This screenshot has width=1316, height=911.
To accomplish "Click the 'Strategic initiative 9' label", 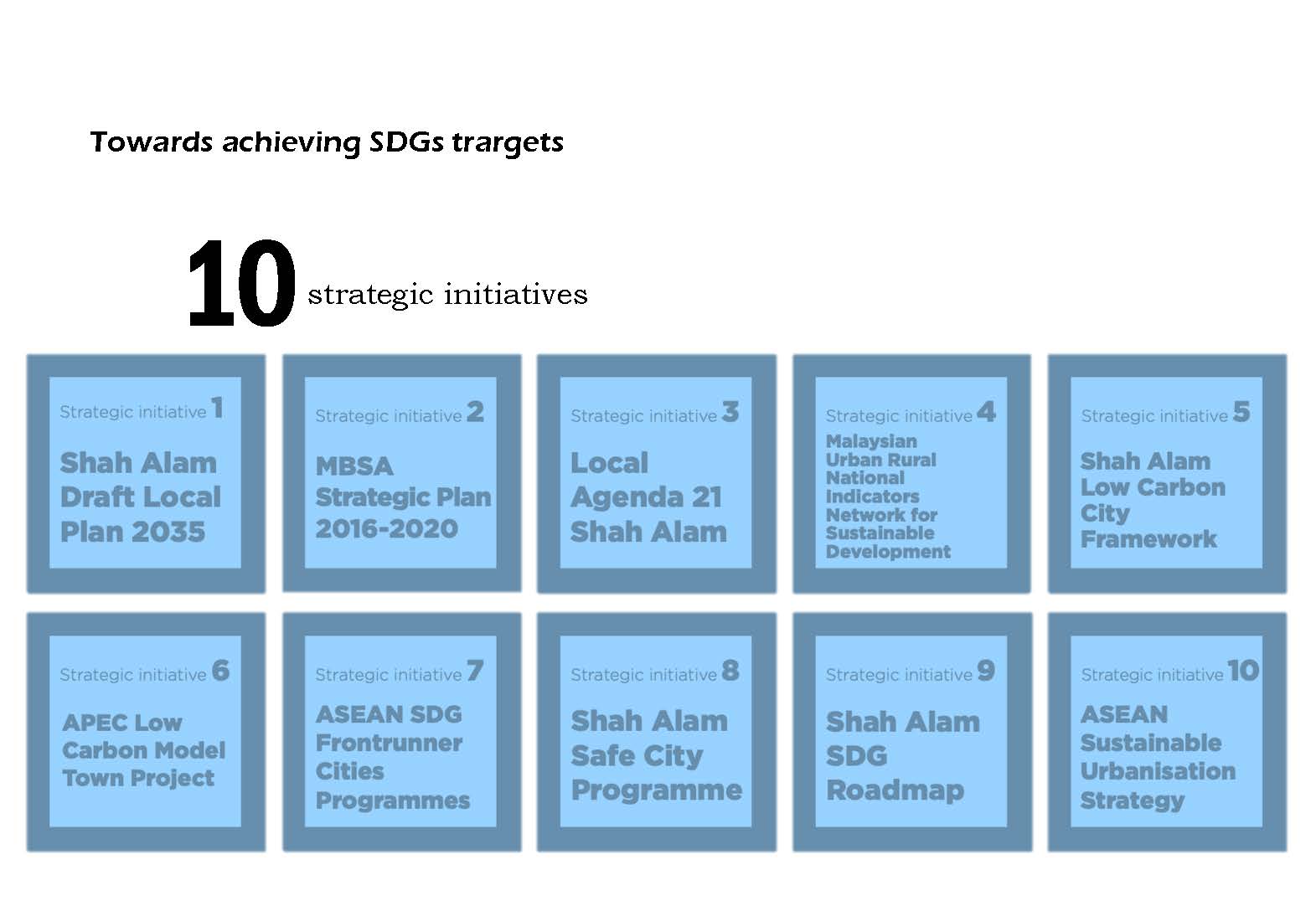I will [910, 672].
